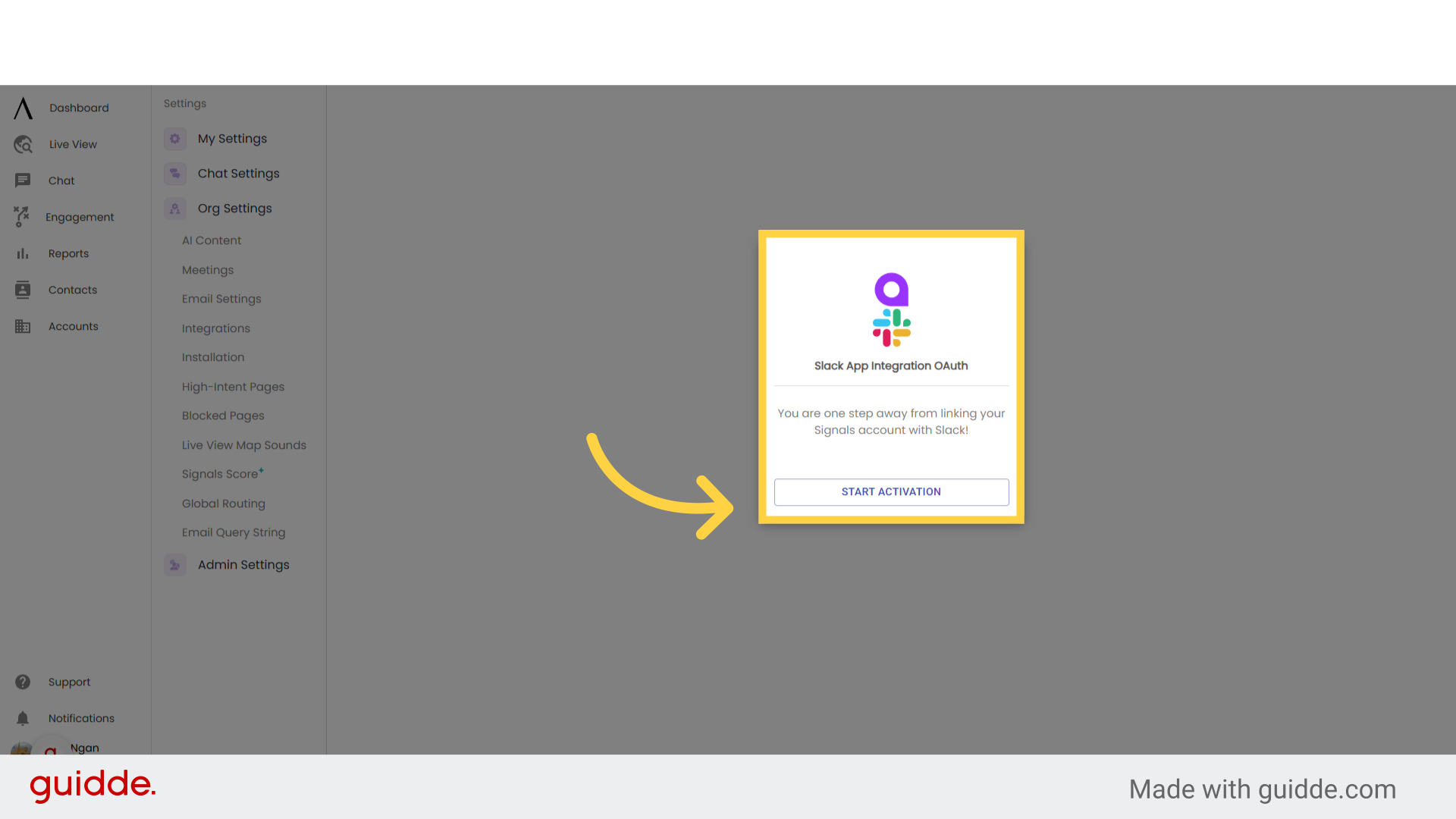
Task: Click the Chat bubble icon
Action: tap(23, 180)
